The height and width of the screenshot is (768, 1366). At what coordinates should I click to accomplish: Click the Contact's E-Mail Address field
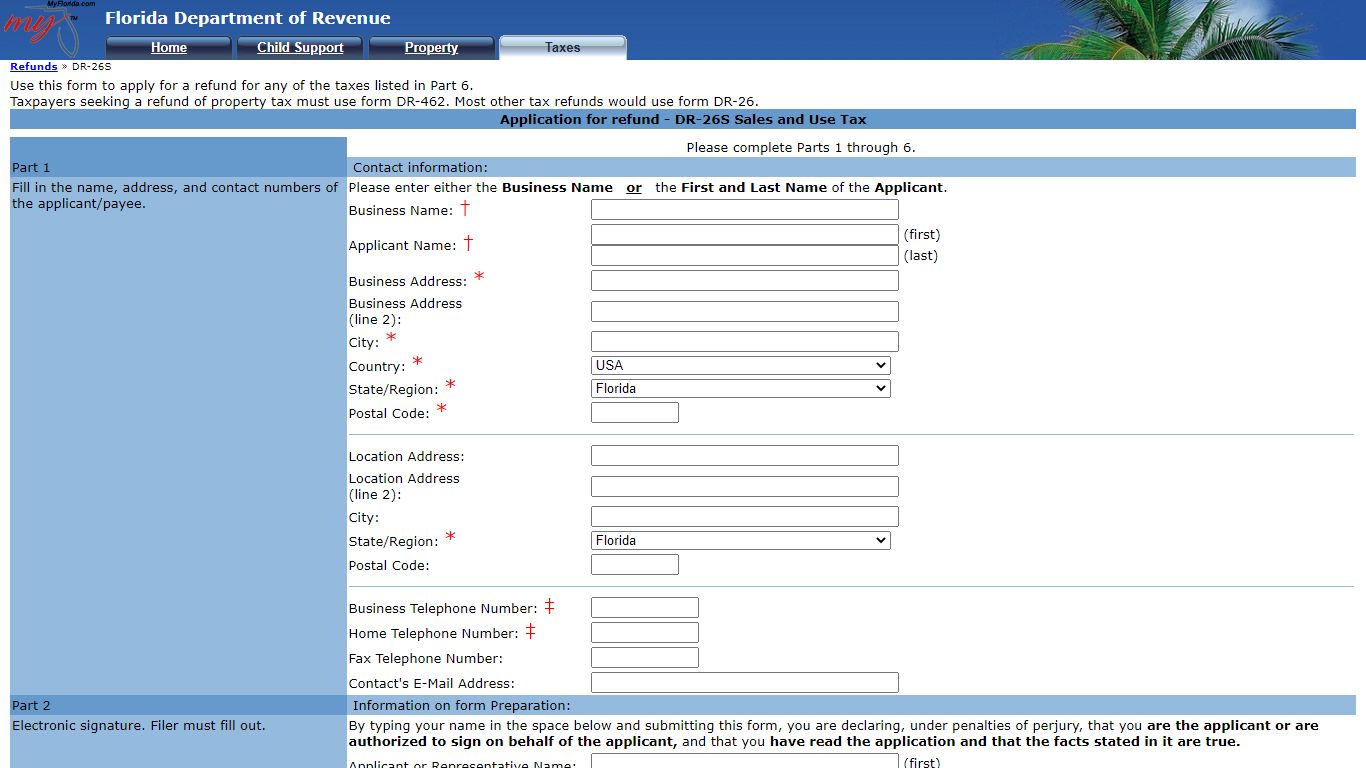pyautogui.click(x=745, y=683)
